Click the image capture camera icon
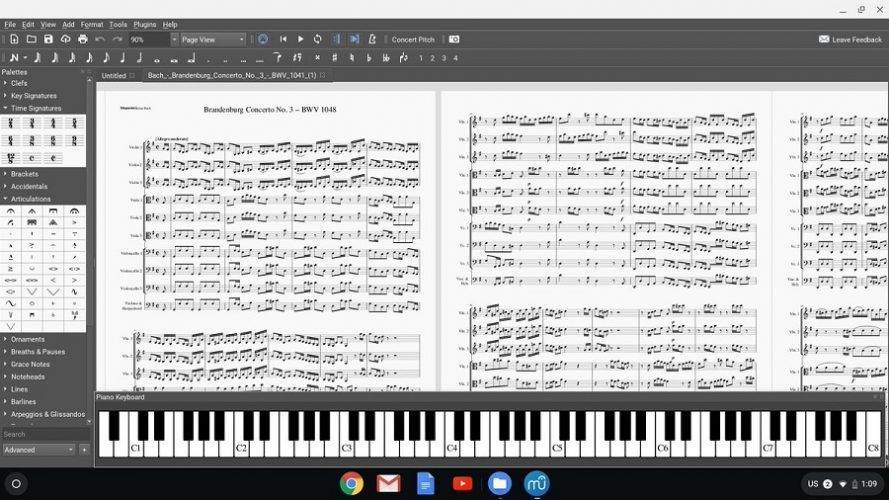 pyautogui.click(x=454, y=39)
